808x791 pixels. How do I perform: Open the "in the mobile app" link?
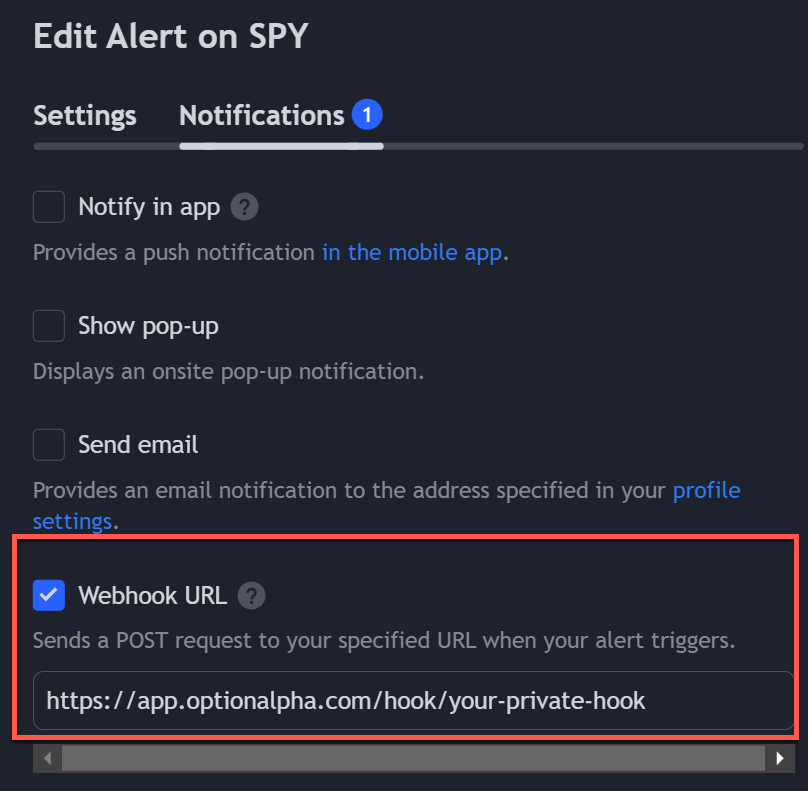pyautogui.click(x=409, y=252)
